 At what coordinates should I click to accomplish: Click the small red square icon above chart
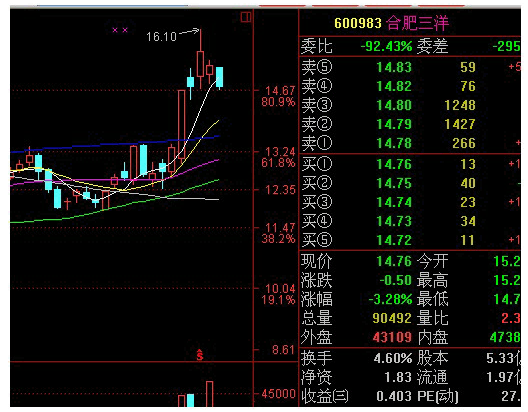click(246, 17)
